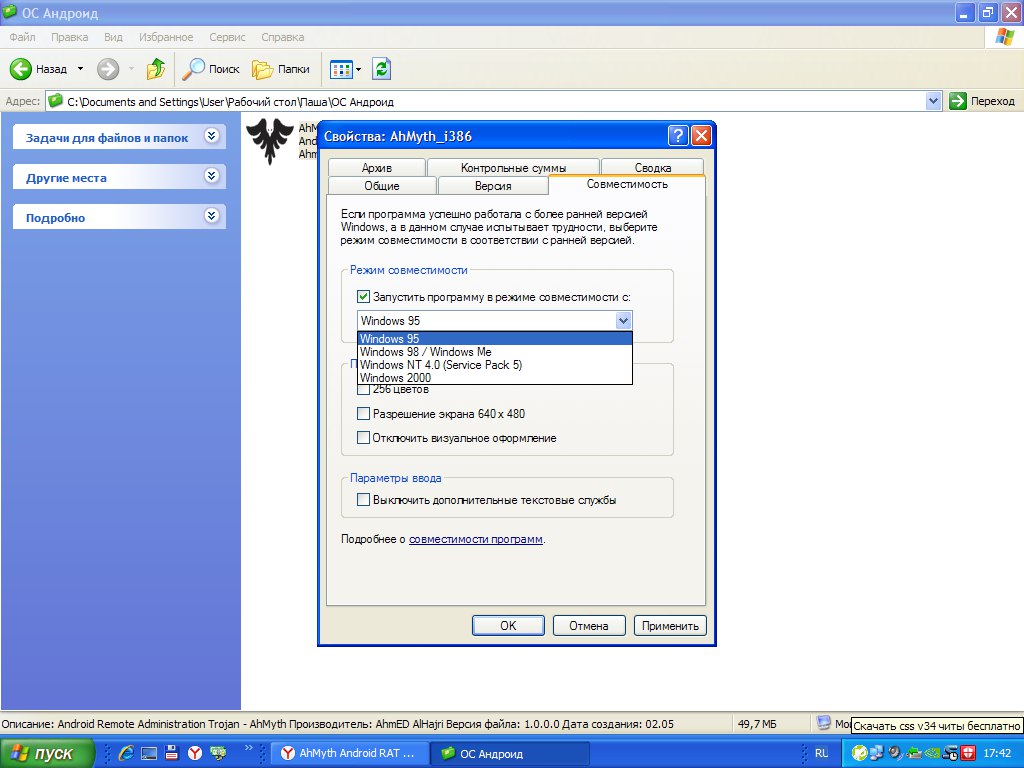
Task: Enable Выключить дополнительные текстовые службы checkbox
Action: point(363,500)
